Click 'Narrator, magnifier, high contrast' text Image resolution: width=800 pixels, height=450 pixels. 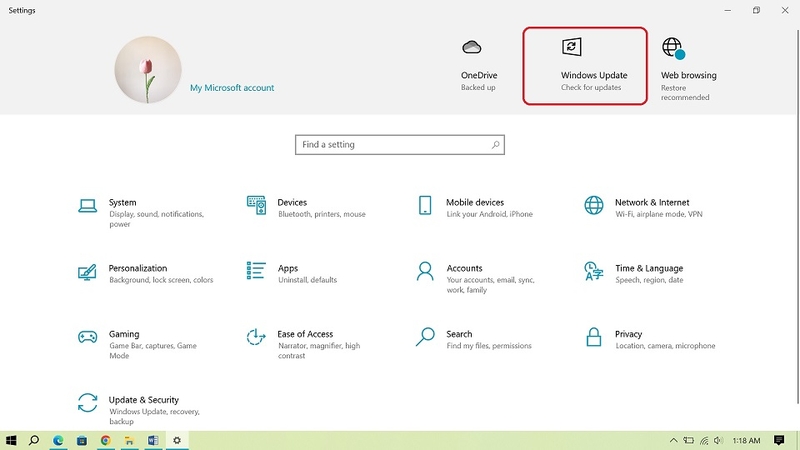coord(319,351)
